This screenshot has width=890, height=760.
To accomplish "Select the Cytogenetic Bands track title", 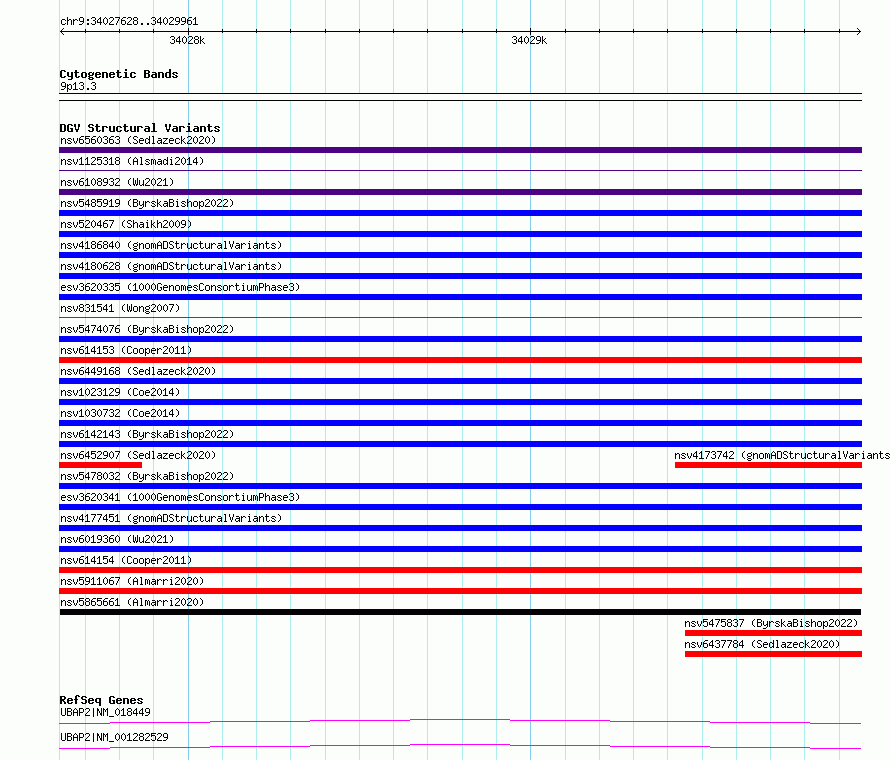I will (119, 74).
